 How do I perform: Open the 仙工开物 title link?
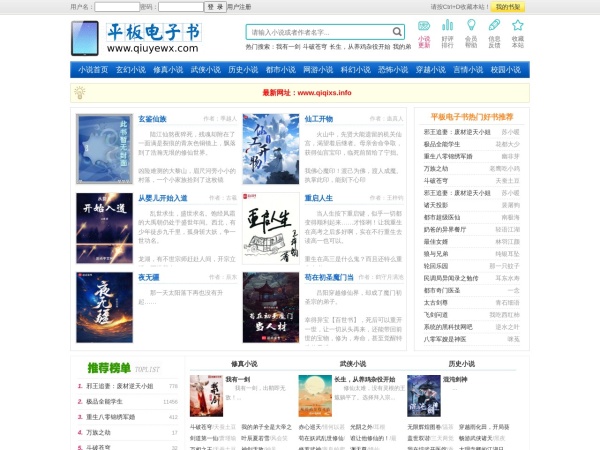coord(319,119)
